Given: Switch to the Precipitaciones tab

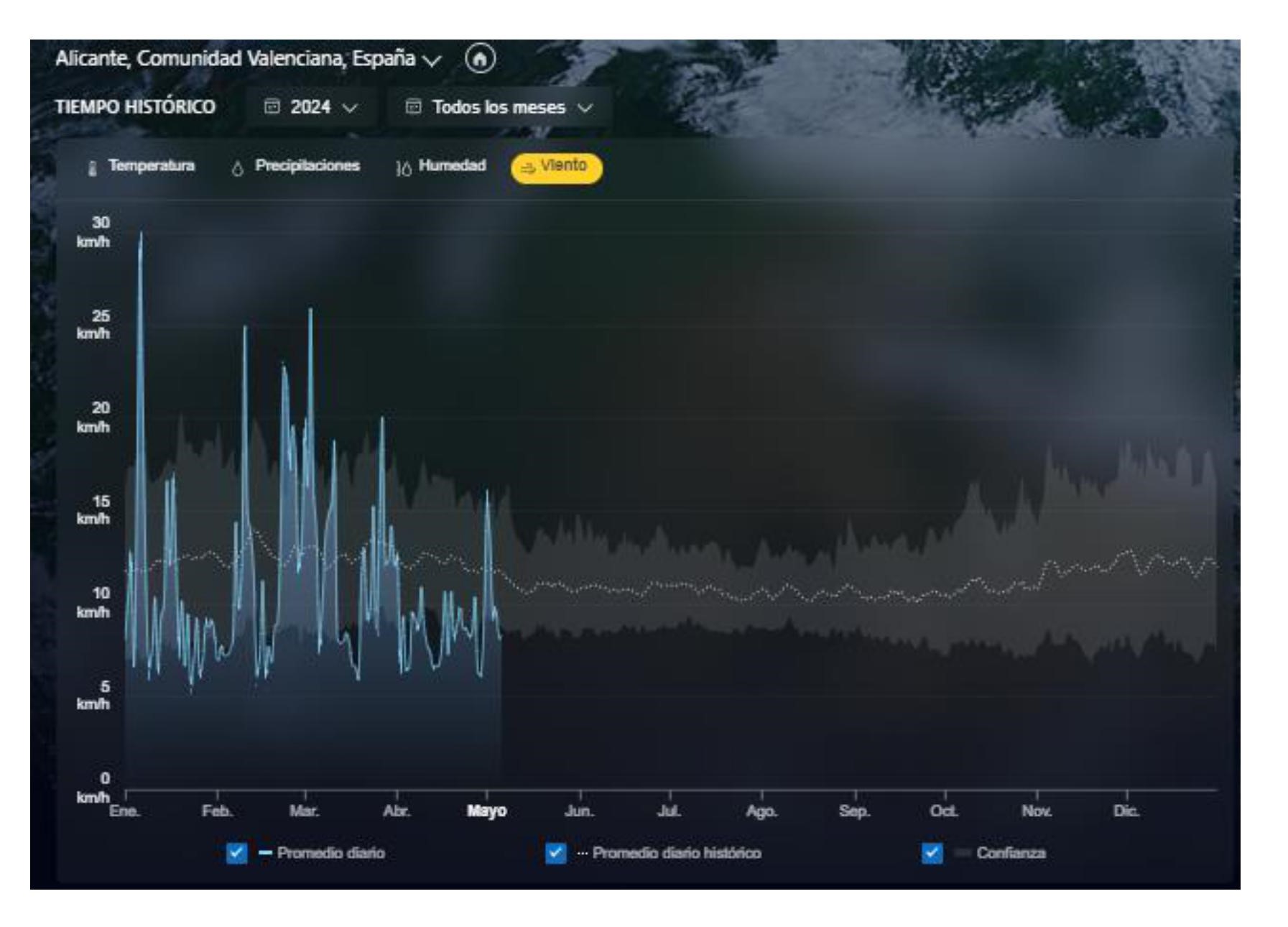Looking at the screenshot, I should coord(307,166).
